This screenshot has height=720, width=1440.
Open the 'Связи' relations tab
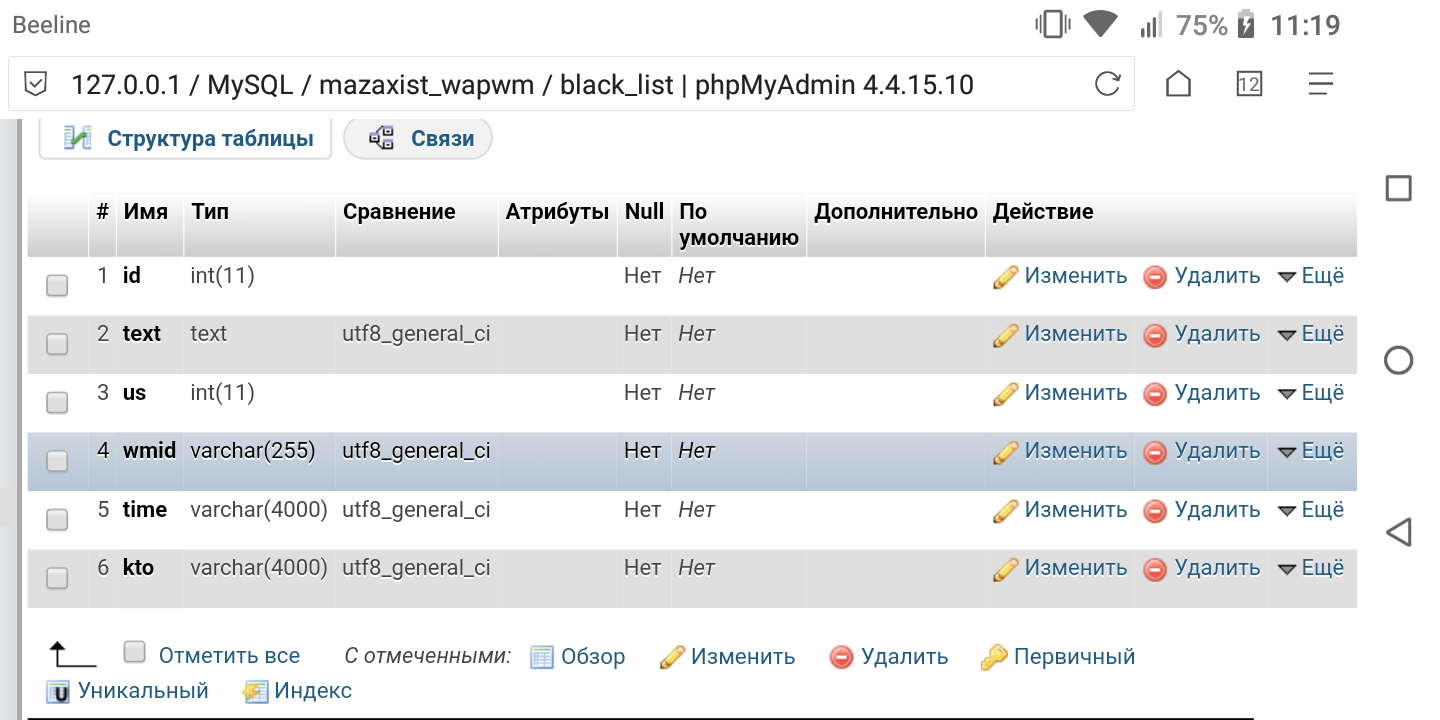[x=418, y=138]
